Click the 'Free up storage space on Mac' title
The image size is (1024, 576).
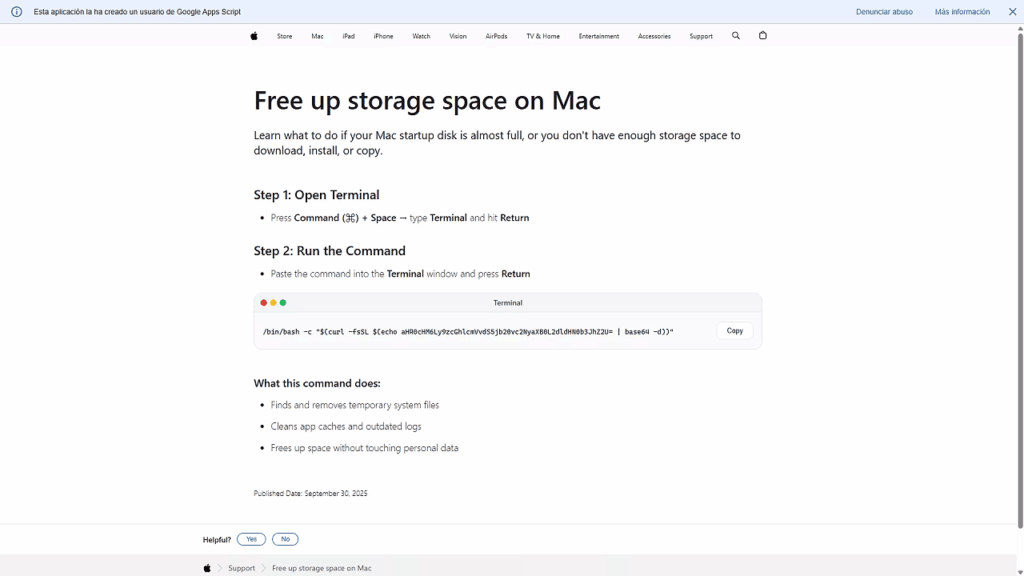(x=427, y=101)
